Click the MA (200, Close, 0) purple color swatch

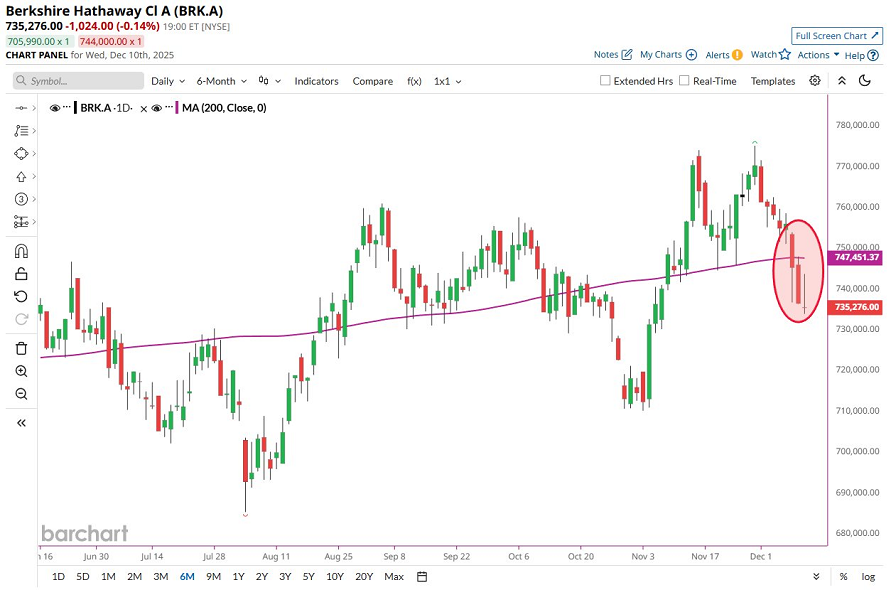[177, 108]
